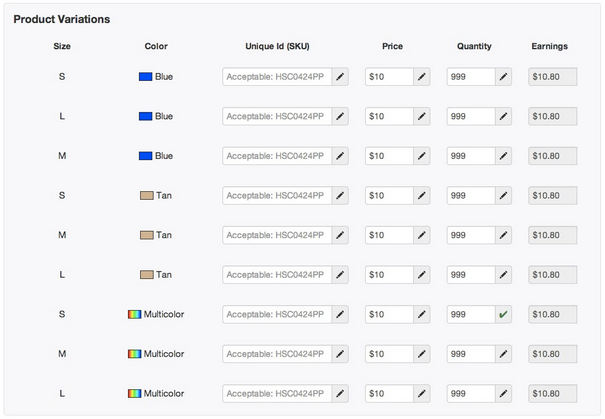Image resolution: width=605 pixels, height=419 pixels.
Task: Click the Blue color swatch in Small row
Action: [x=145, y=76]
